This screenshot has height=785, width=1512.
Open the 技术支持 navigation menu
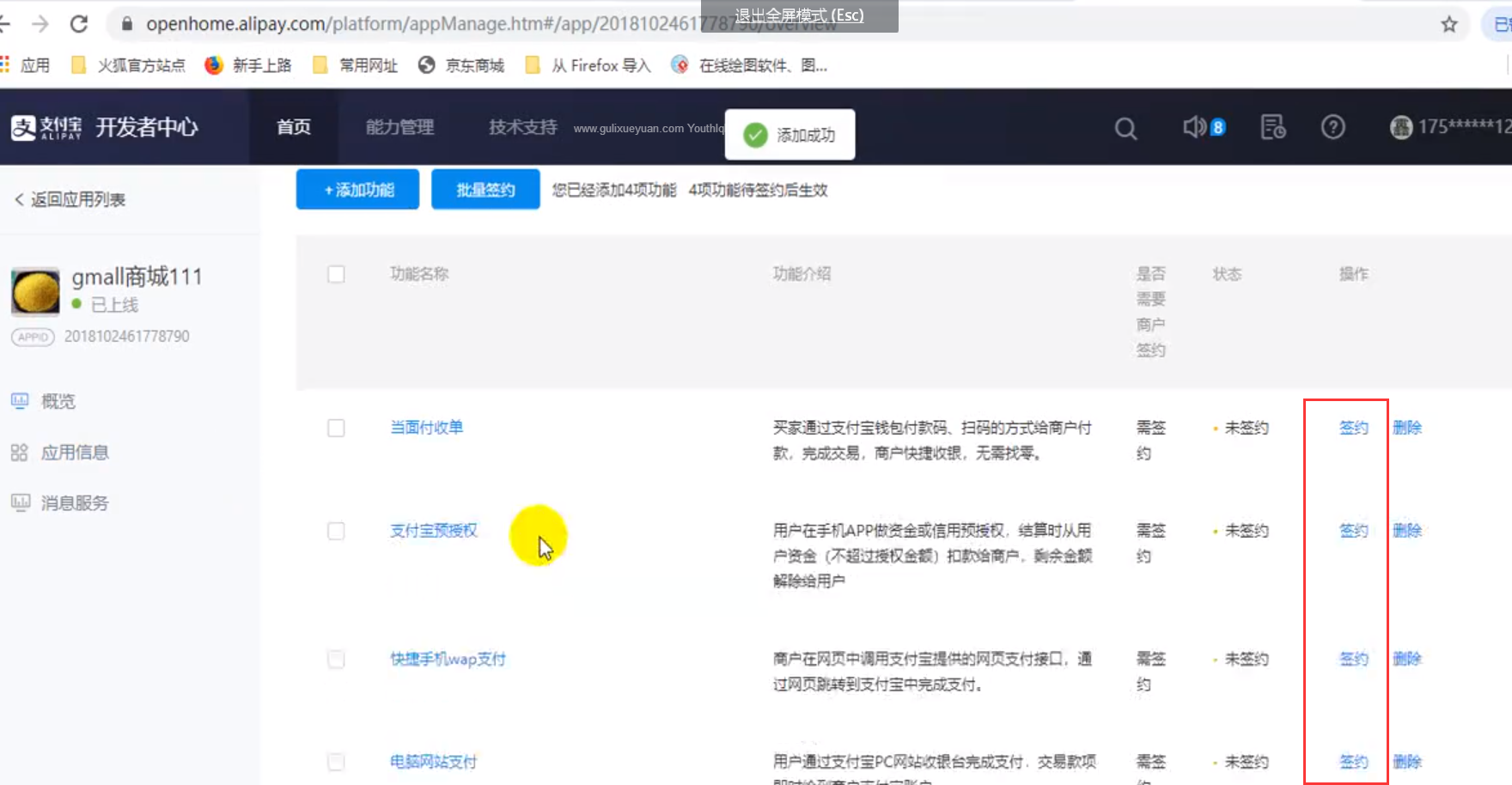522,127
